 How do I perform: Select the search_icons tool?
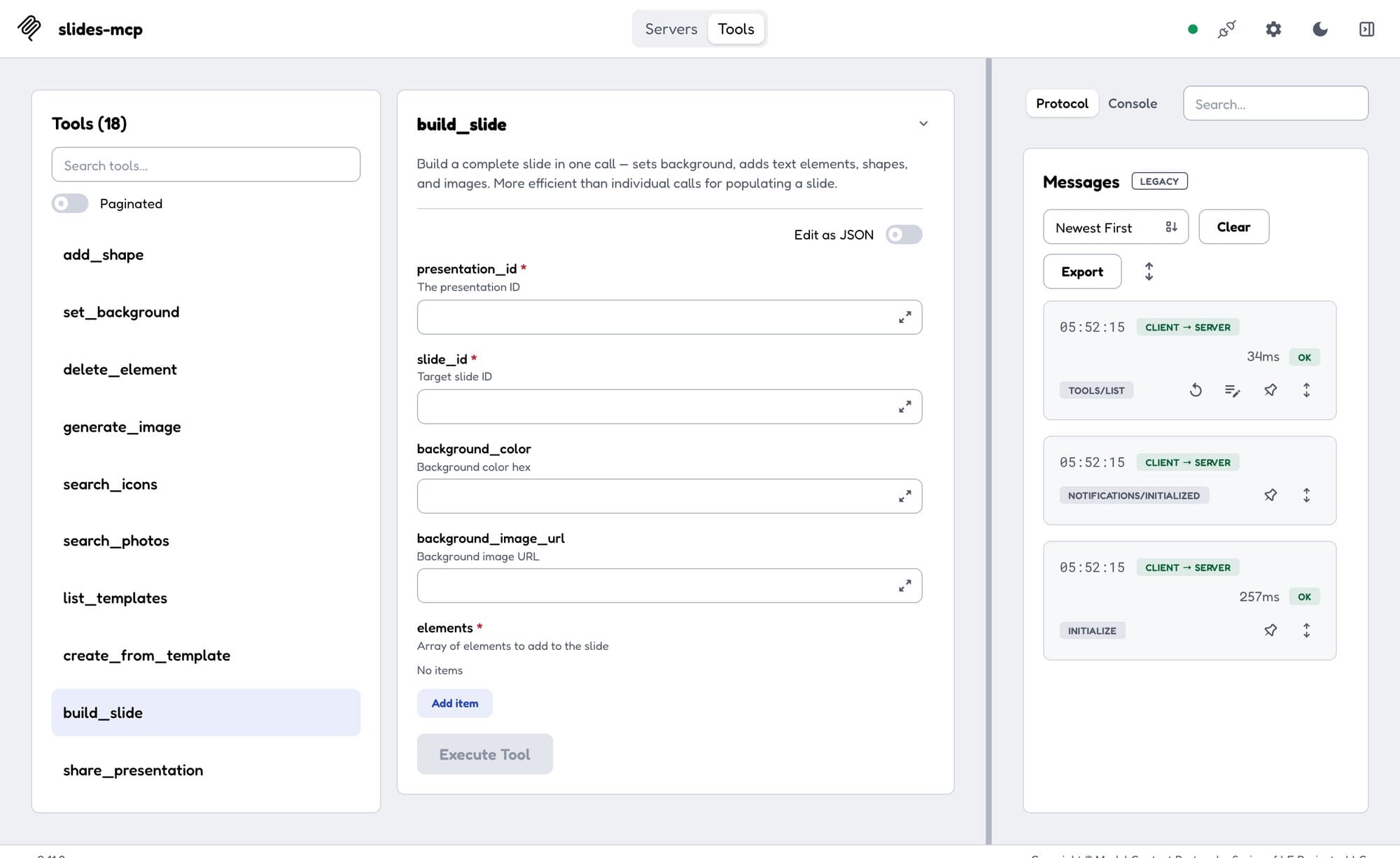point(206,485)
